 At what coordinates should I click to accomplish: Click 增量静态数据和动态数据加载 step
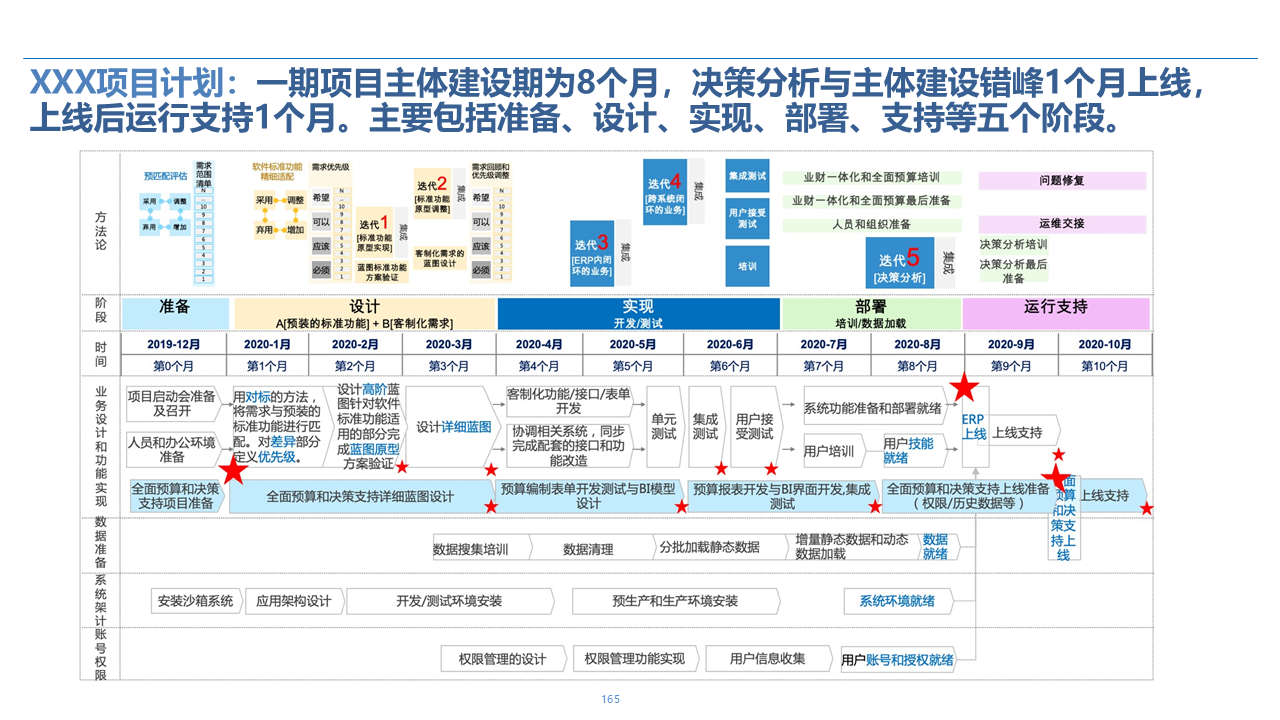pyautogui.click(x=852, y=546)
